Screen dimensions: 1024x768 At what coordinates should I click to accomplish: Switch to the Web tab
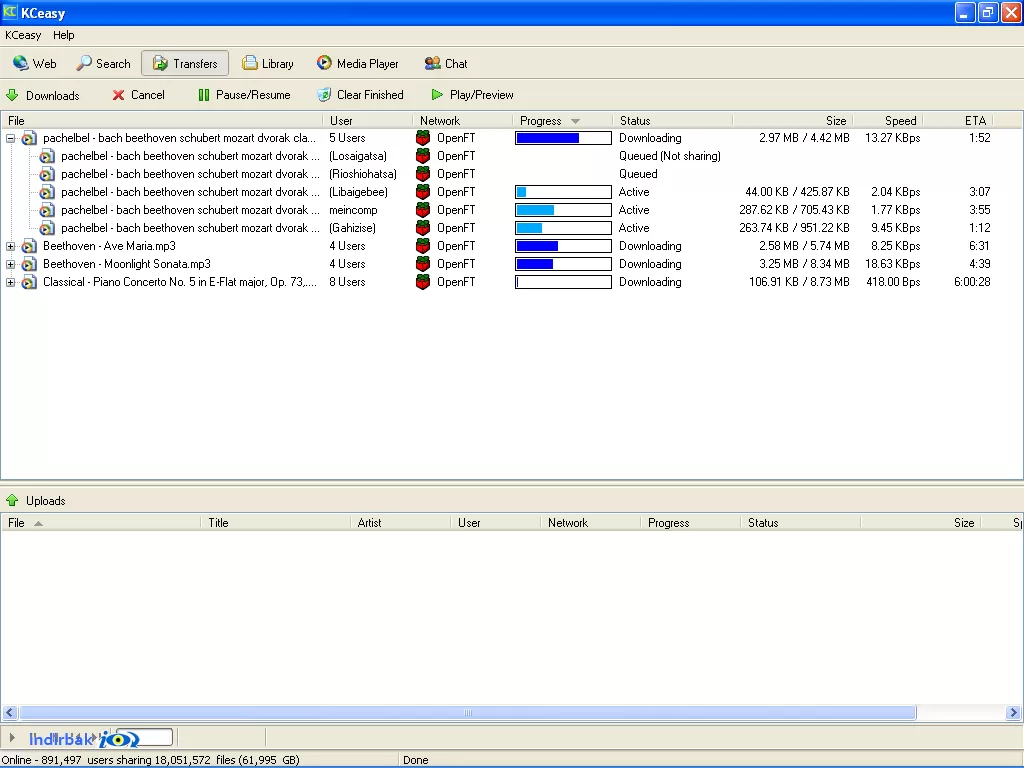point(35,63)
